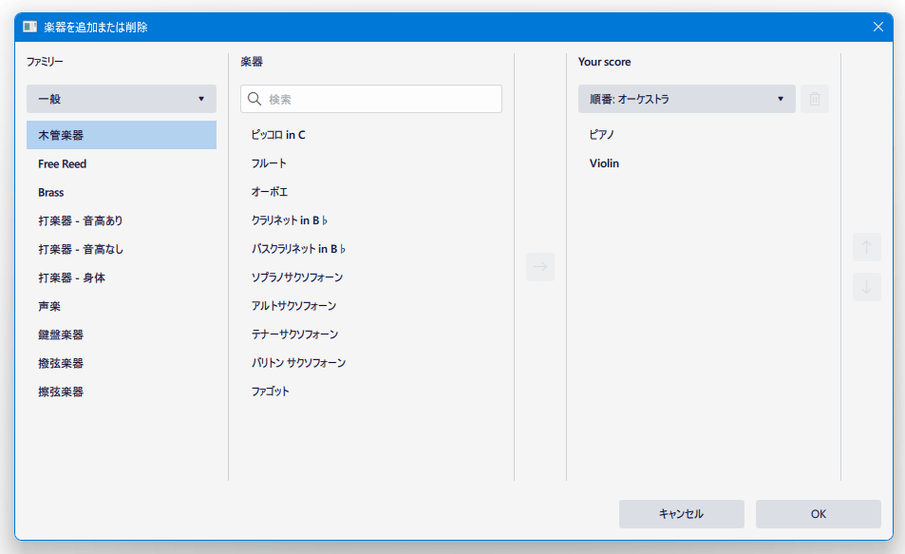
Task: Click the キャンセル button
Action: (682, 514)
